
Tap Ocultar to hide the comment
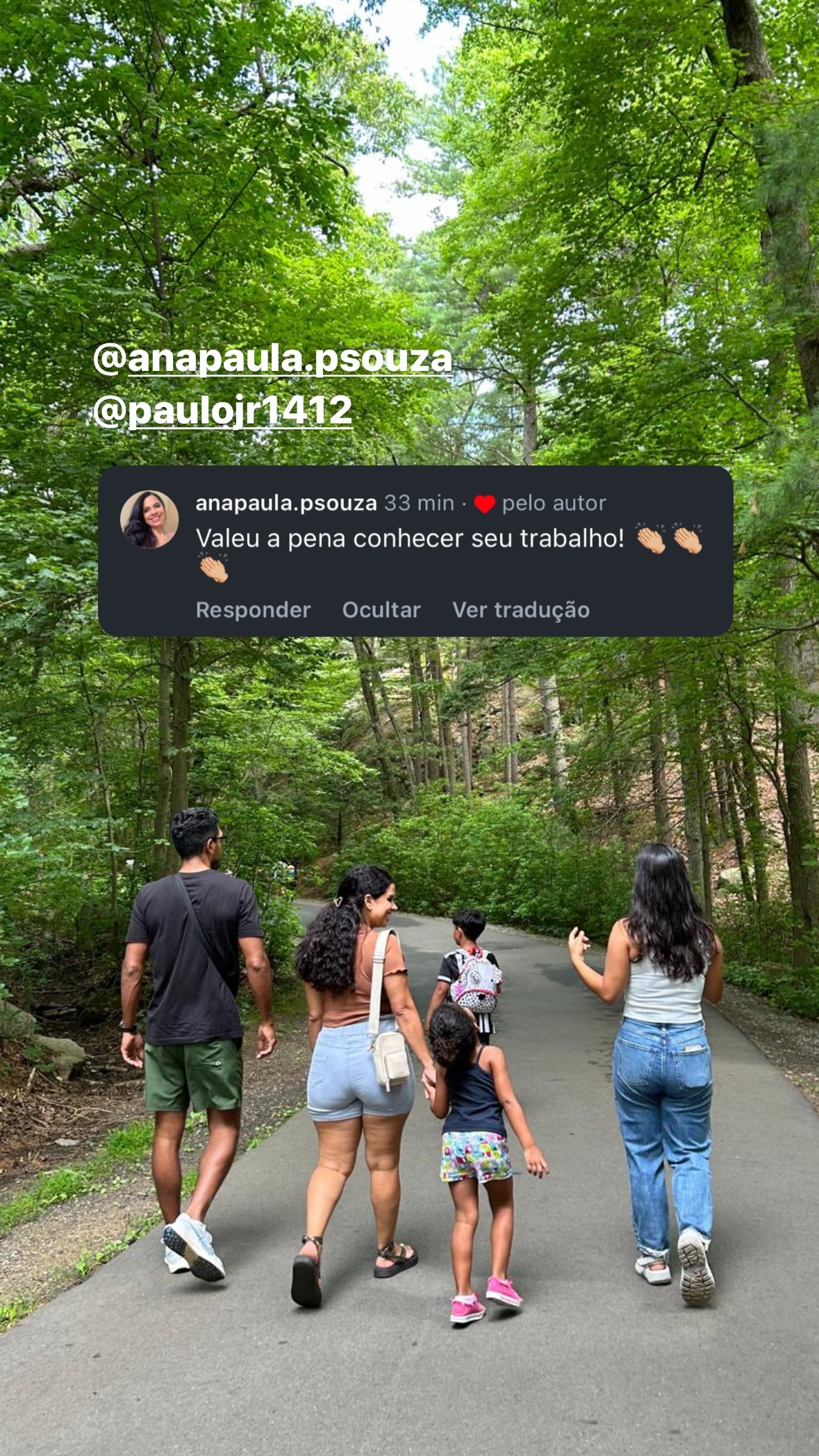pyautogui.click(x=381, y=610)
